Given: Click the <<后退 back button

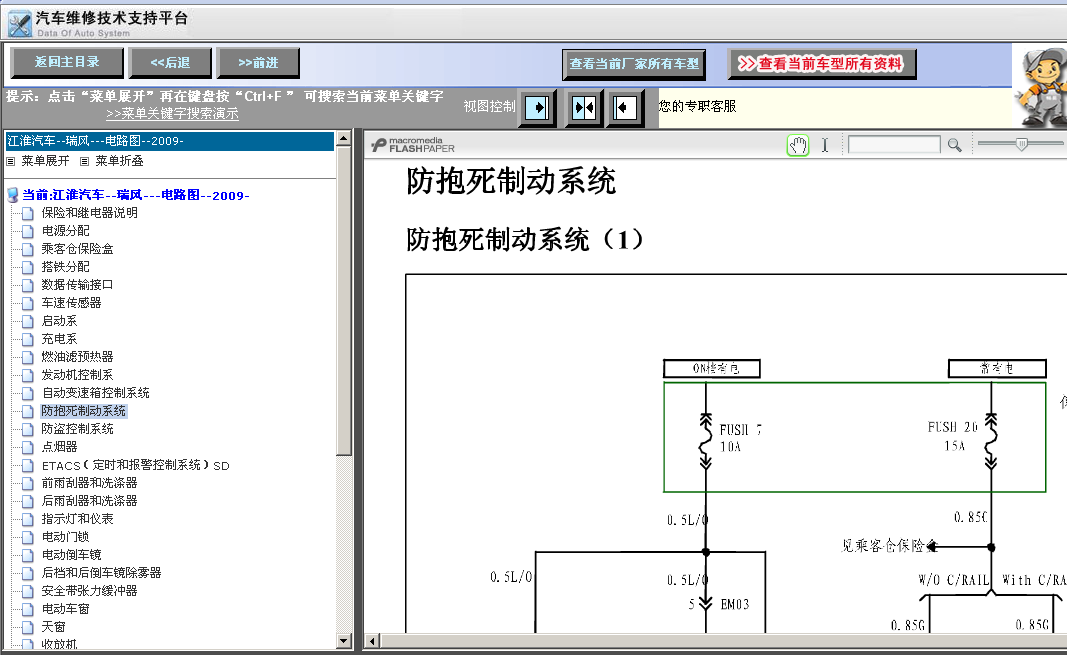Looking at the screenshot, I should tap(170, 63).
